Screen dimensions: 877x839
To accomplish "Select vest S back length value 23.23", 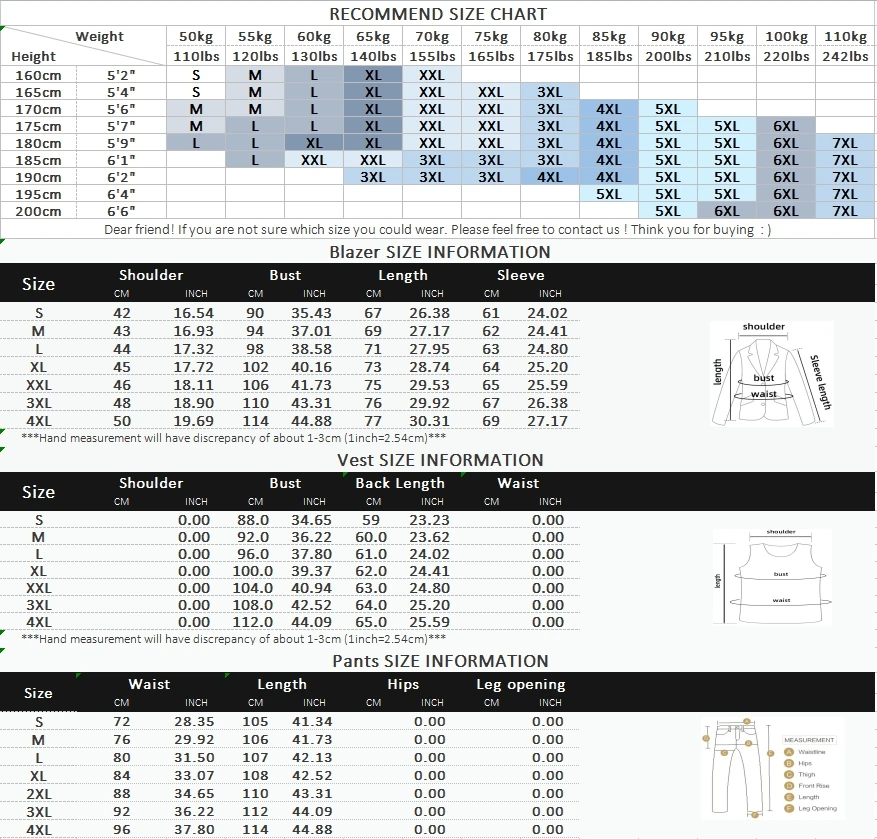I will 430,520.
